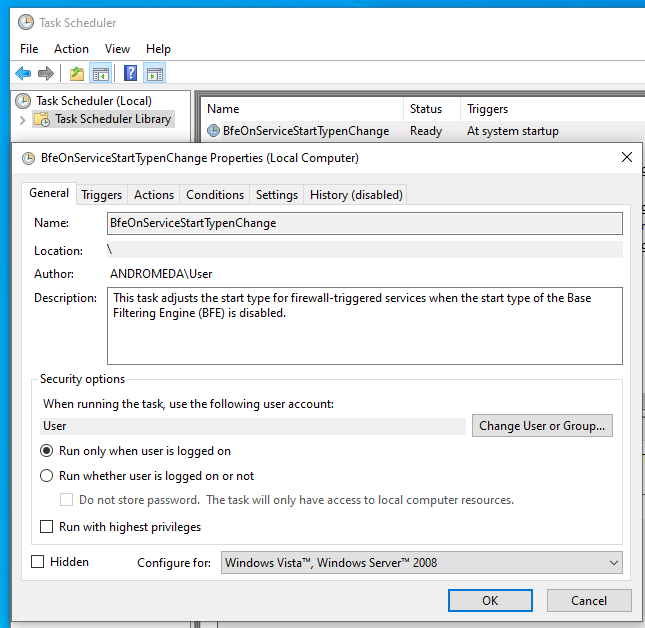Select Run whether user is logged on or not
The width and height of the screenshot is (645, 628).
tap(46, 476)
